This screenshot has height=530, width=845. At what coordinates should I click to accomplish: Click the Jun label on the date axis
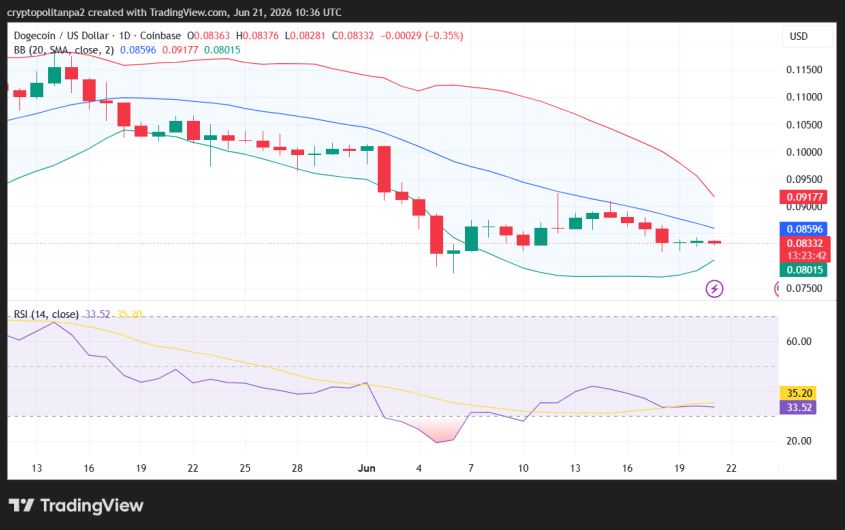366,468
